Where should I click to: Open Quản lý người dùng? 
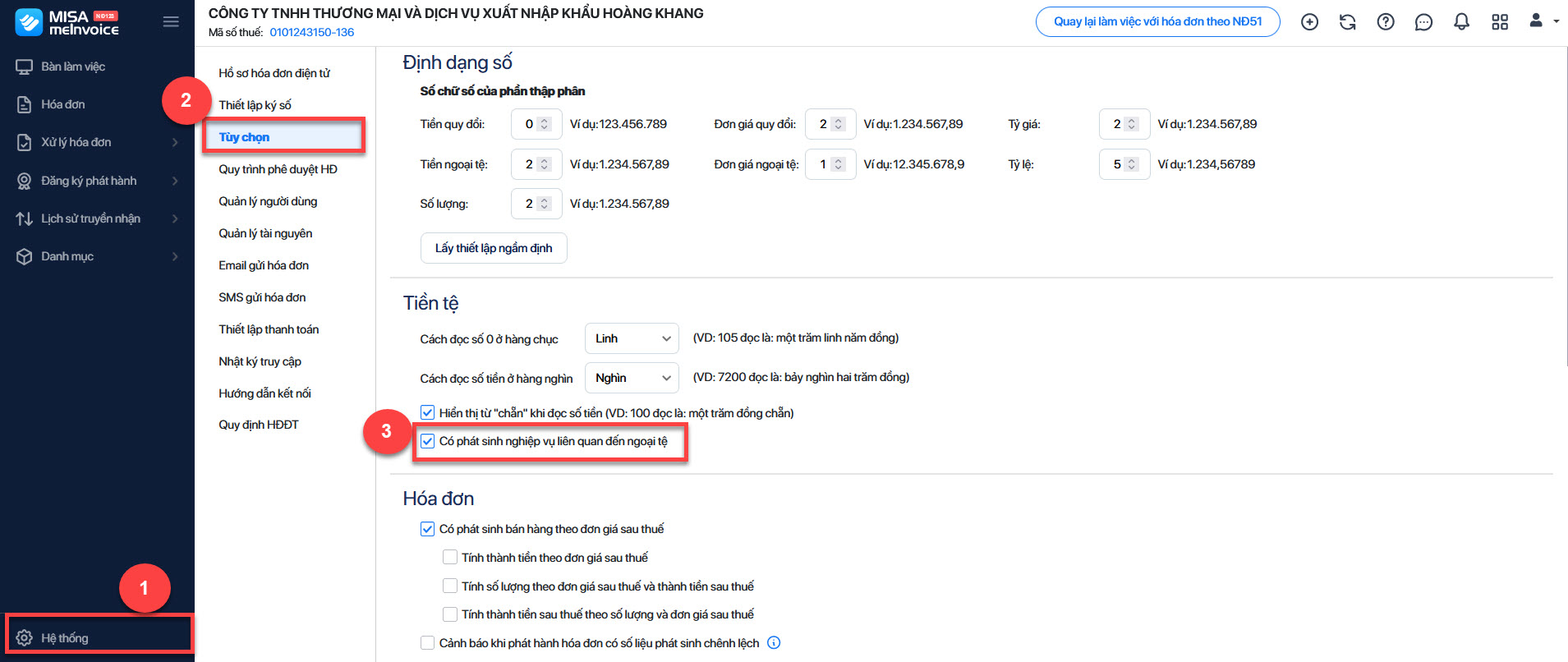pos(268,201)
